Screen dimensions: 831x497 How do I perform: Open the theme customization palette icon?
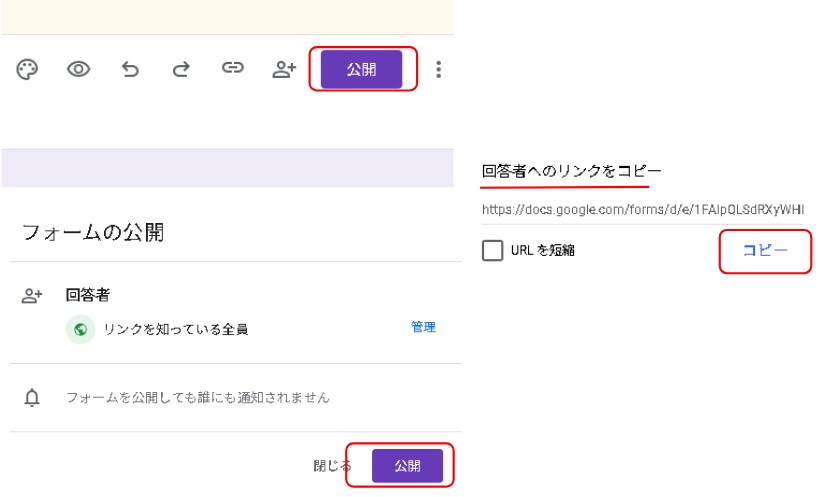[x=27, y=70]
